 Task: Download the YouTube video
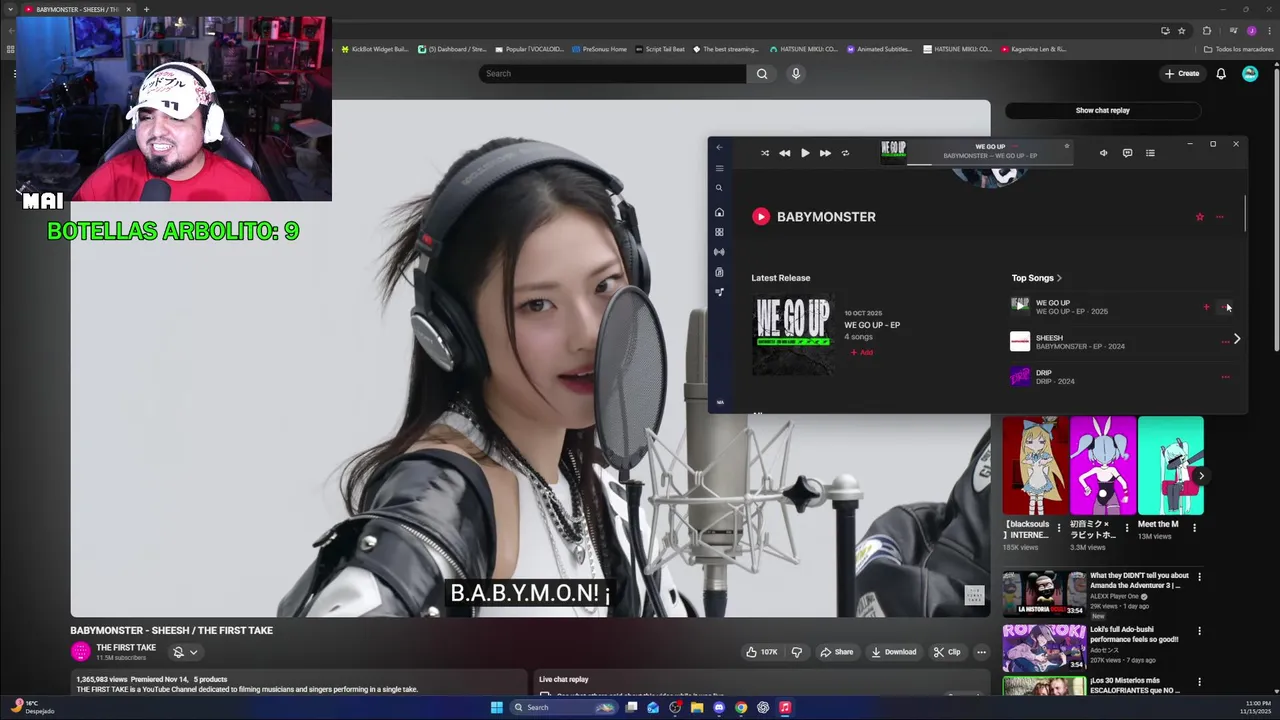[894, 652]
